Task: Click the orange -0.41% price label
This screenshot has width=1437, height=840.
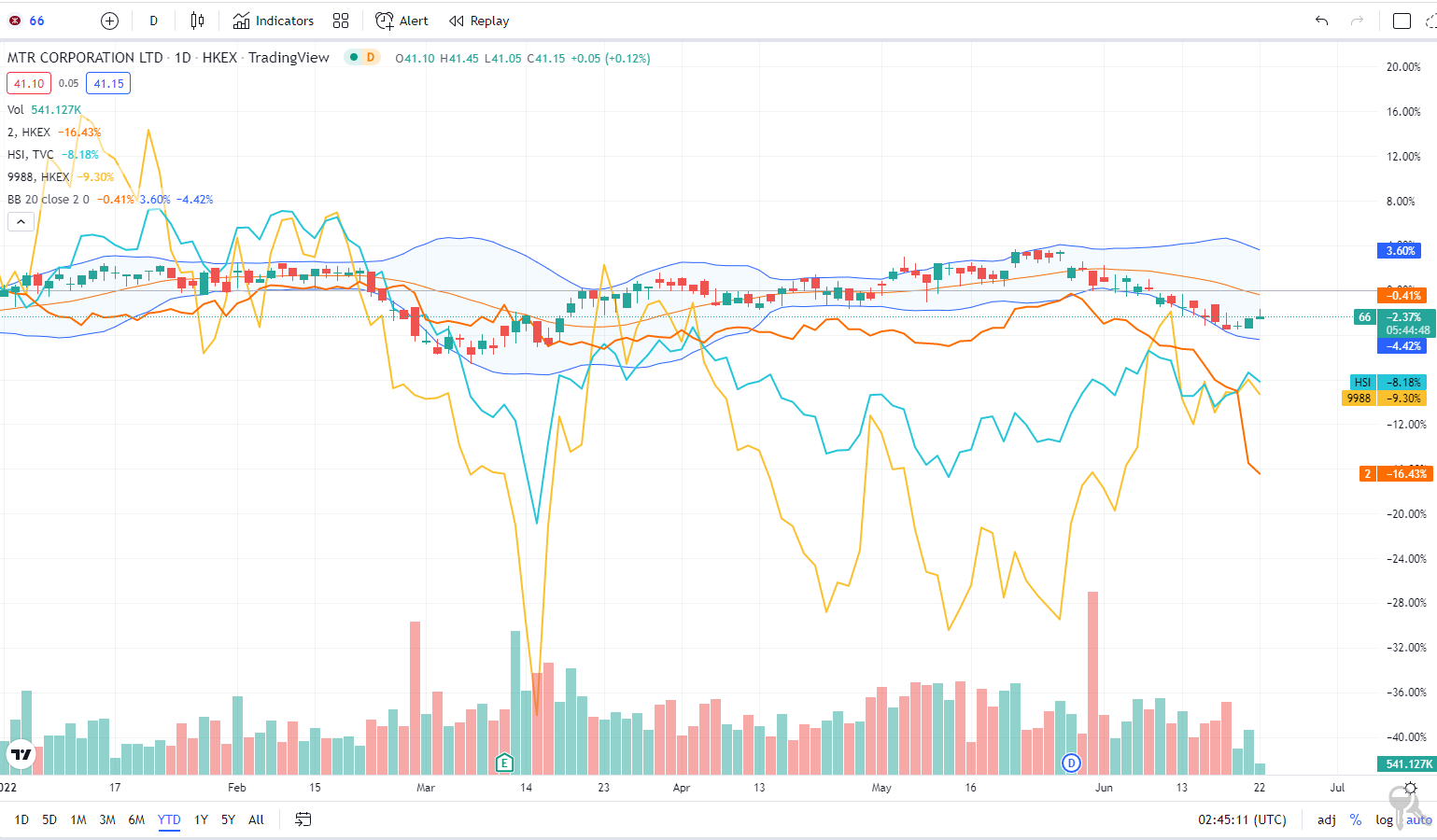Action: tap(1403, 295)
